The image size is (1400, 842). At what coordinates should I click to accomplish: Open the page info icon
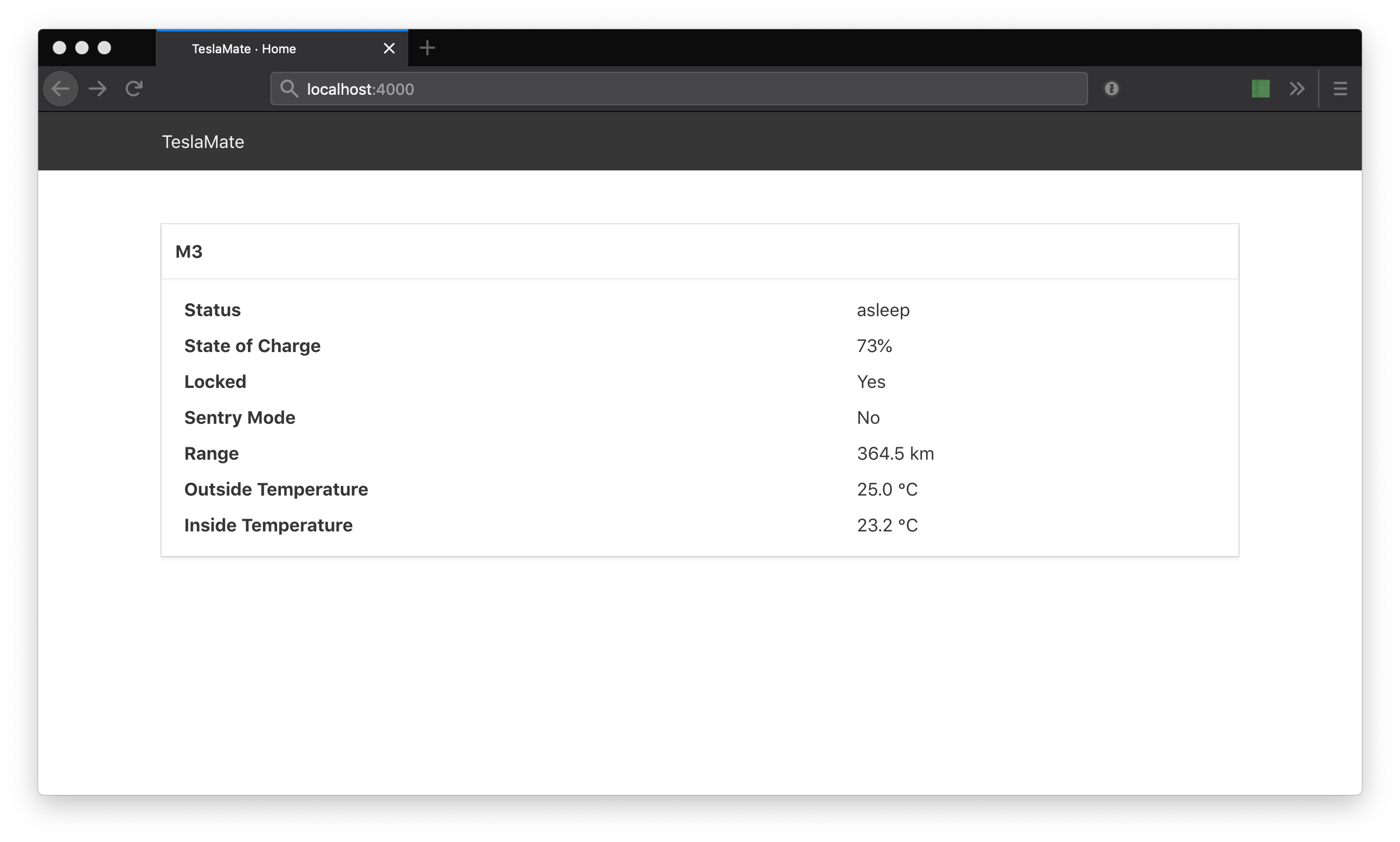click(1111, 89)
